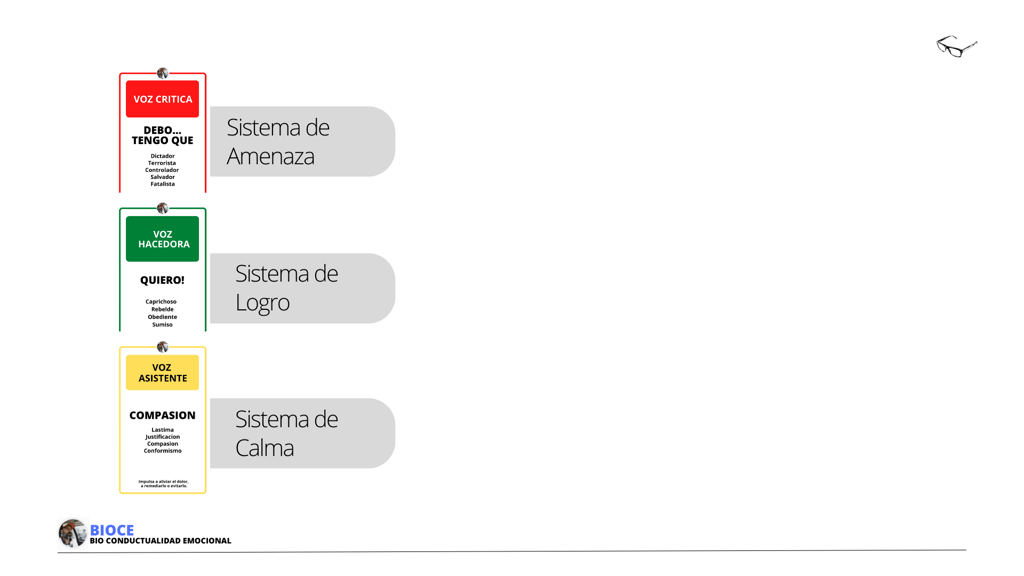The height and width of the screenshot is (576, 1024).
Task: Select the word Terrorista in red card
Action: pyautogui.click(x=162, y=163)
